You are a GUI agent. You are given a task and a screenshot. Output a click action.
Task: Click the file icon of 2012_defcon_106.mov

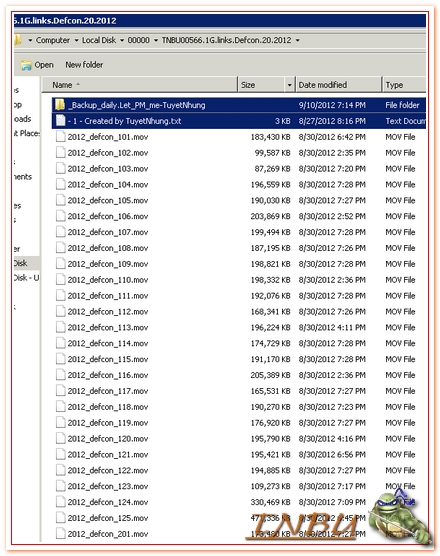[x=61, y=216]
